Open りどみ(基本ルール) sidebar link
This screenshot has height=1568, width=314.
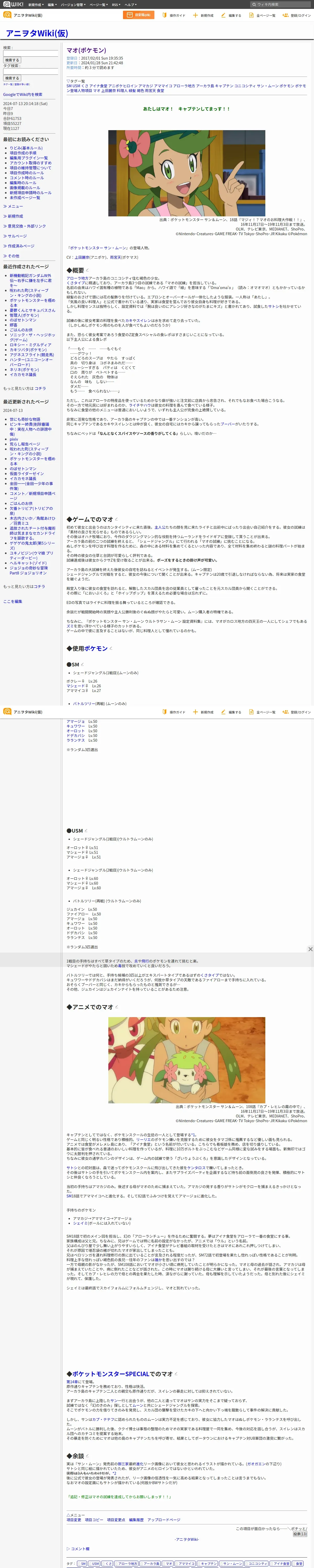(x=26, y=148)
